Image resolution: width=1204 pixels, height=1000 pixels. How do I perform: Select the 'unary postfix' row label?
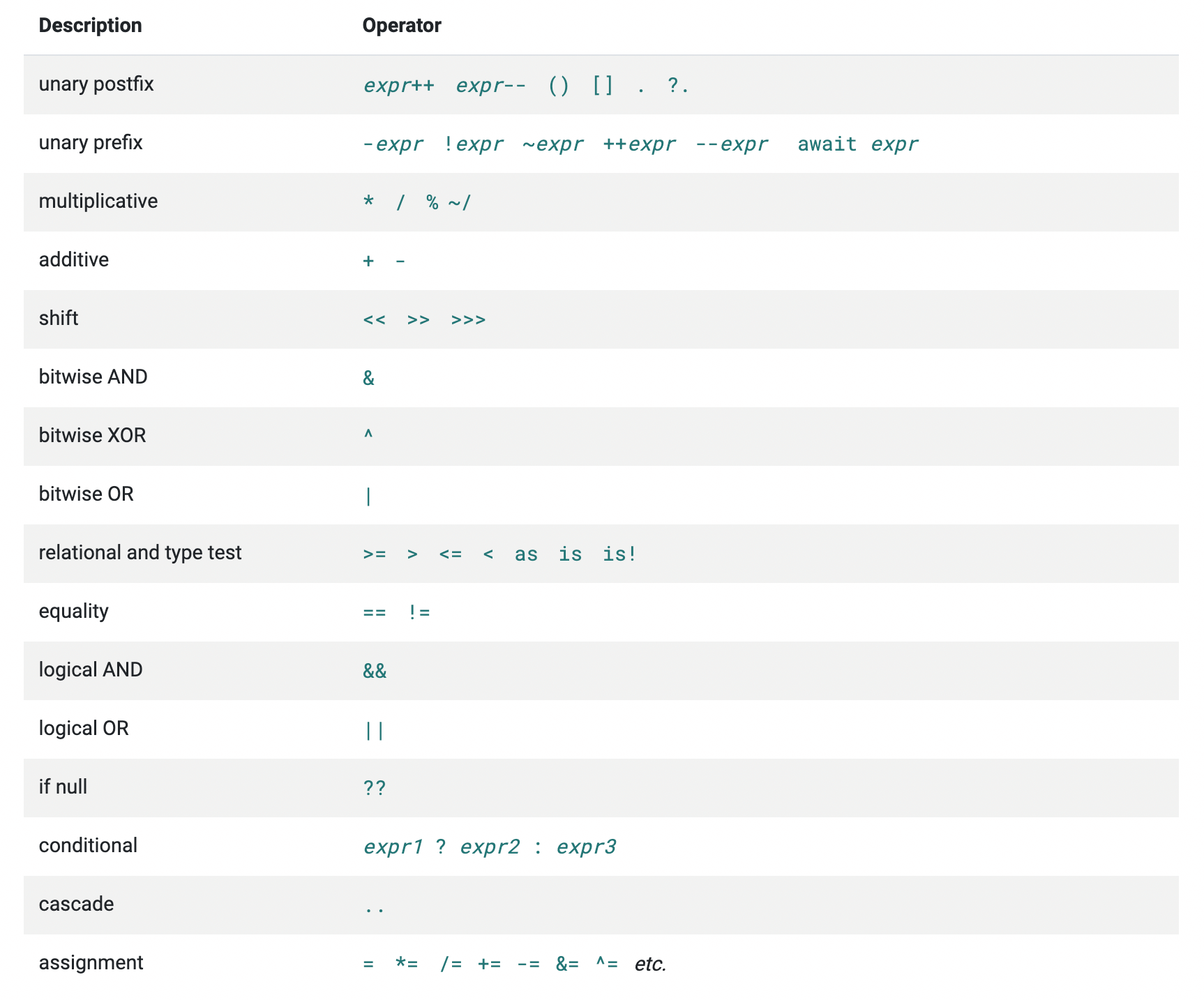(96, 84)
